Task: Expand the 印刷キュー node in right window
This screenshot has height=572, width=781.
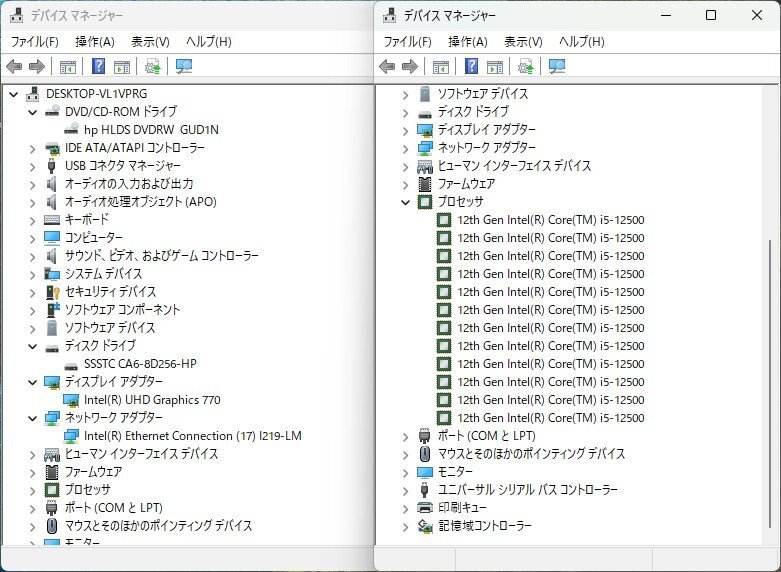Action: click(x=405, y=508)
